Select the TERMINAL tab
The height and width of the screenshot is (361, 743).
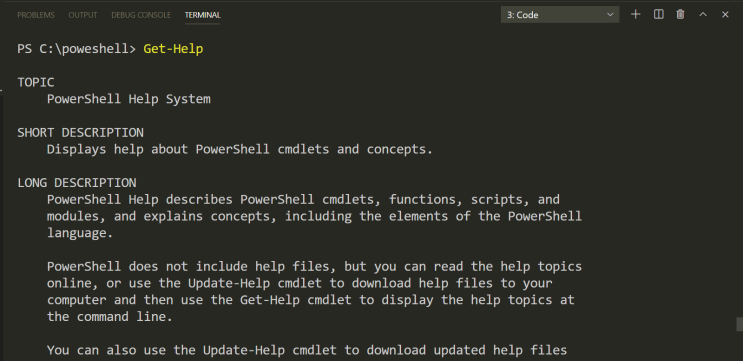(203, 15)
